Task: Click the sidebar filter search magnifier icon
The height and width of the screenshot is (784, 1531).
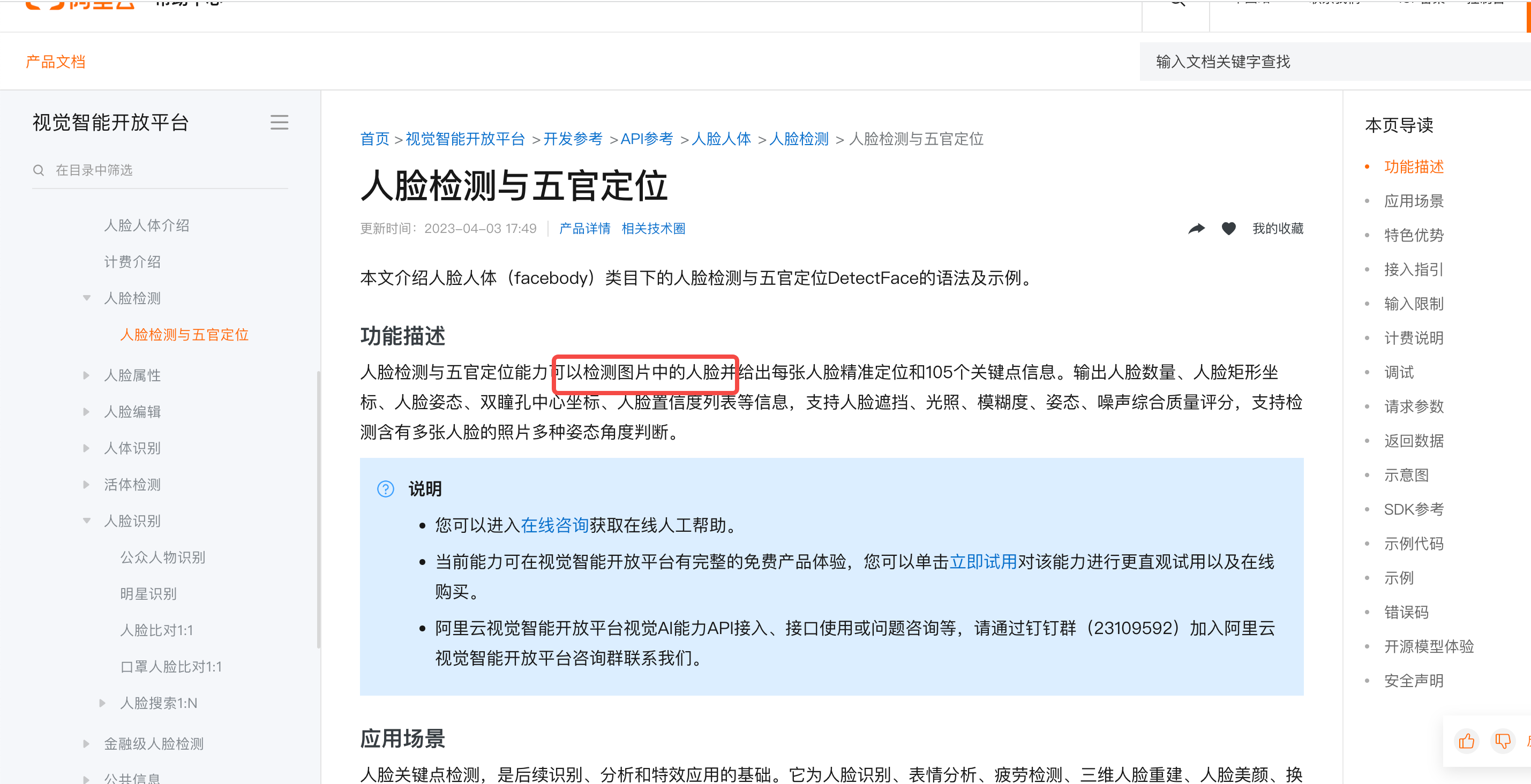Action: coord(39,170)
